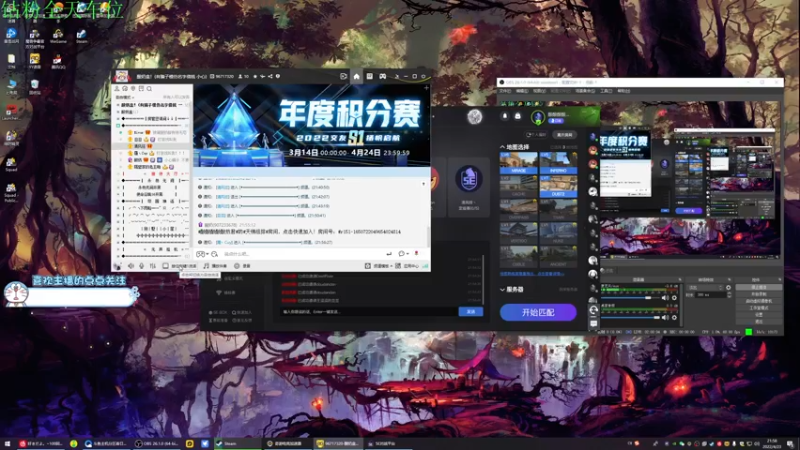Open the 文件 File menu in OBS
Image resolution: width=800 pixels, height=450 pixels.
[505, 91]
